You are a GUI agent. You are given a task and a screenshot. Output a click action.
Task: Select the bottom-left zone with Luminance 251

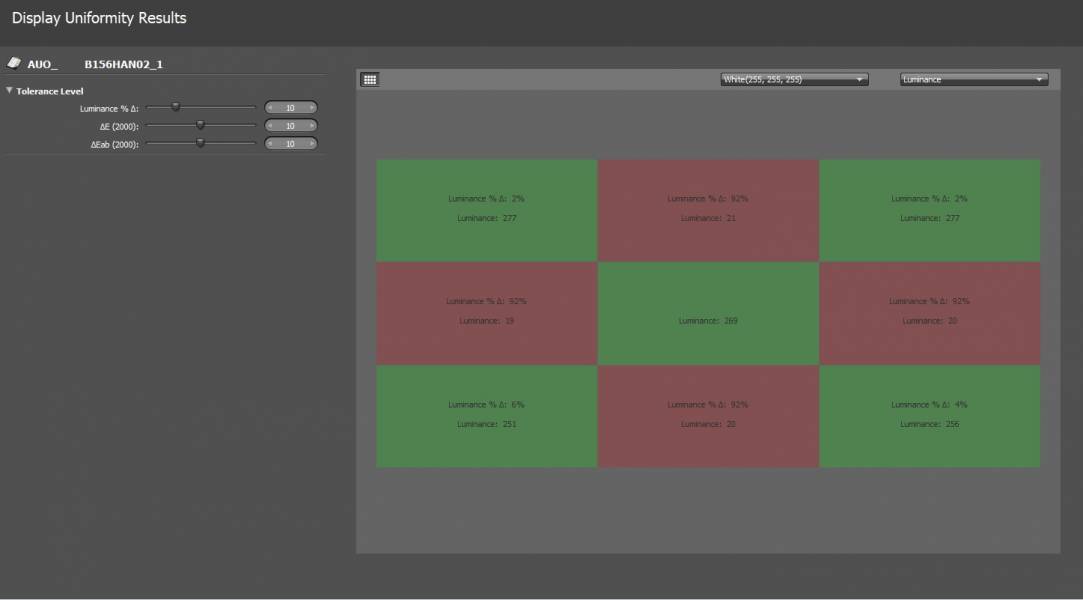[486, 416]
